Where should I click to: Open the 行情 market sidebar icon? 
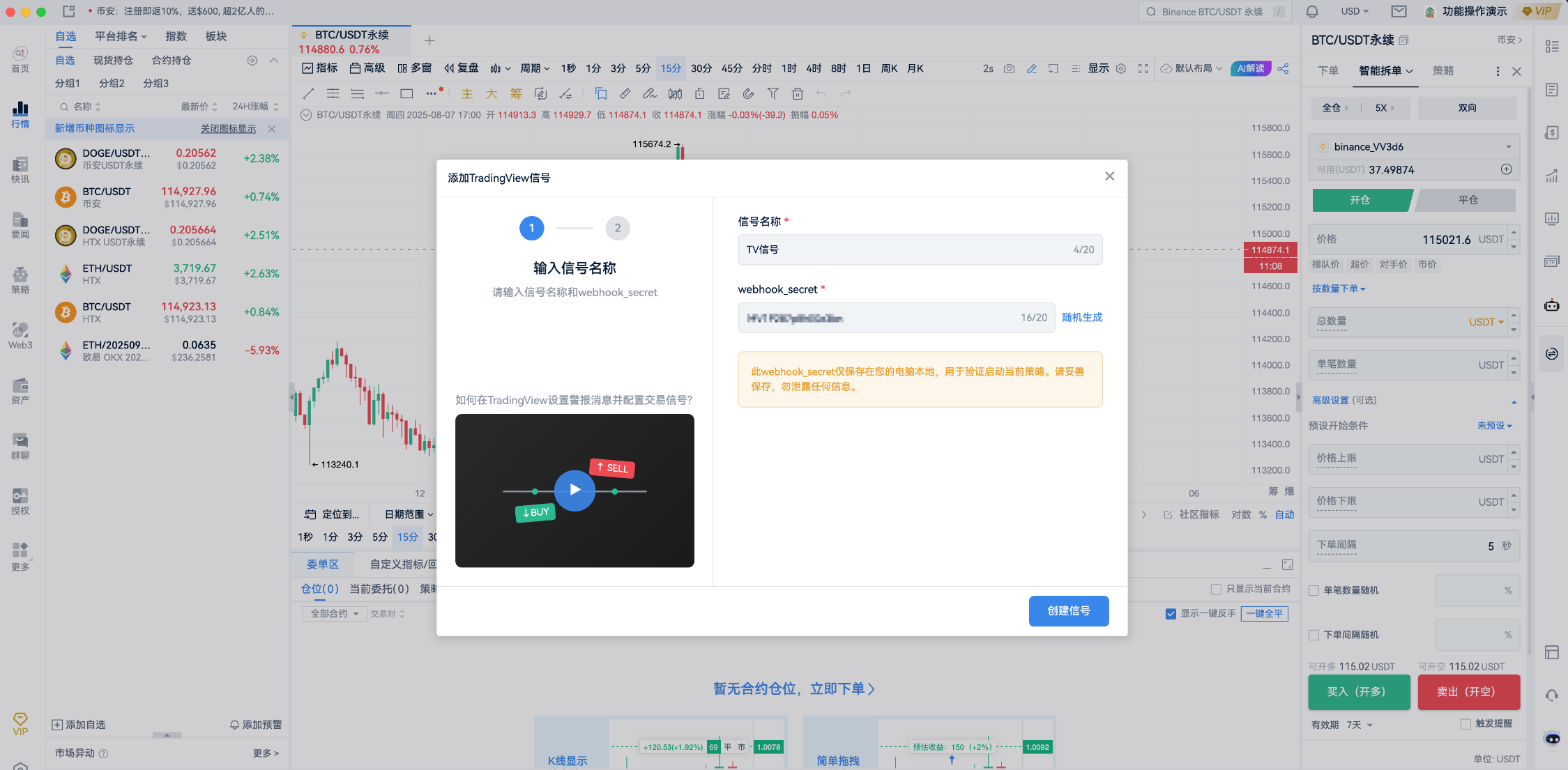pos(20,114)
